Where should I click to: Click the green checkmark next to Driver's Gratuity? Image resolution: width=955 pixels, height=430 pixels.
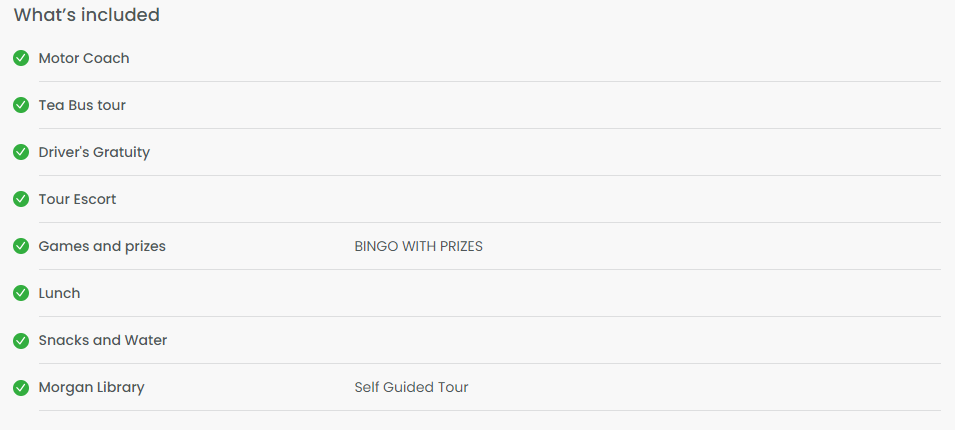point(21,152)
